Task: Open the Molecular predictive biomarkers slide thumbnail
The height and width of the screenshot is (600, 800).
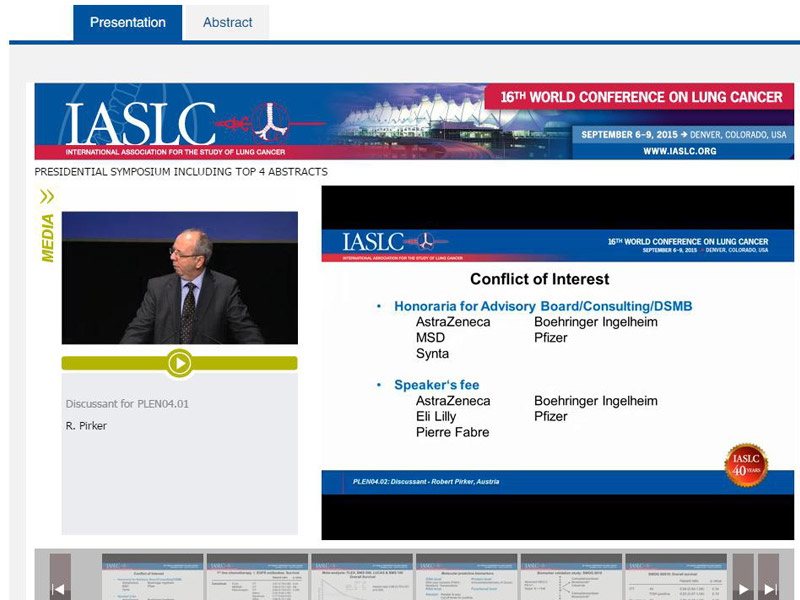Action: click(466, 577)
